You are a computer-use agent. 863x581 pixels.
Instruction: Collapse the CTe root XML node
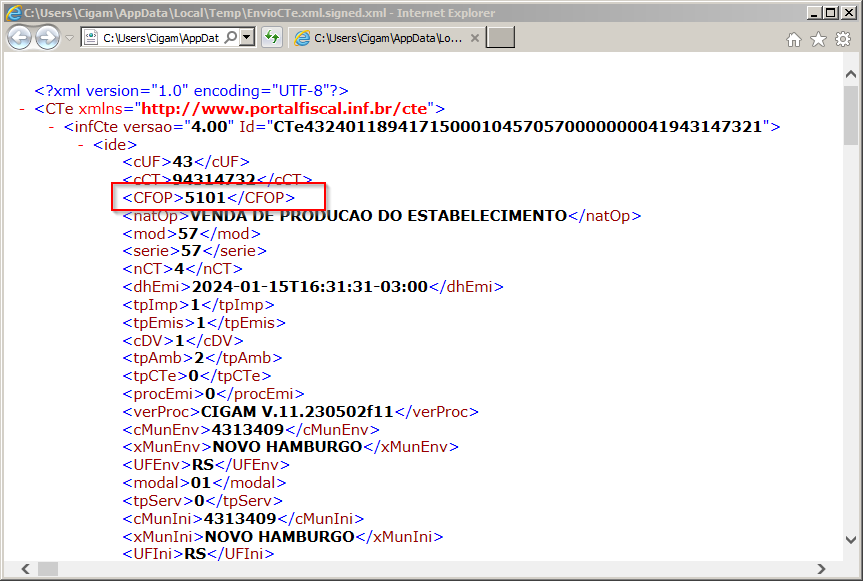tap(22, 109)
